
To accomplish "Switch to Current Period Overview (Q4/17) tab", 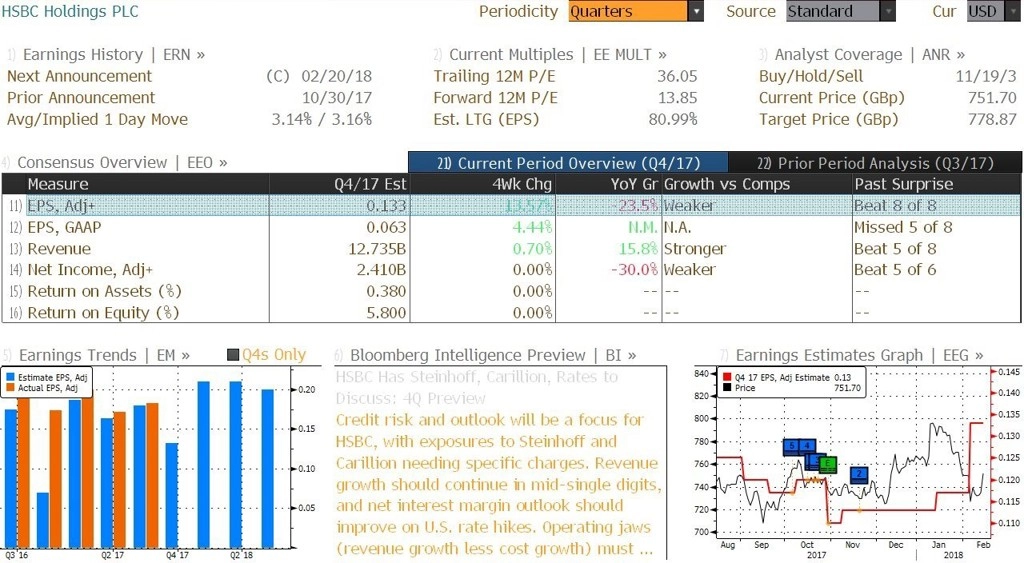I will (568, 163).
